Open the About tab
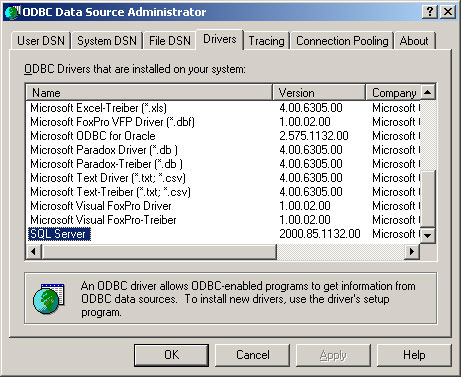 tap(414, 41)
